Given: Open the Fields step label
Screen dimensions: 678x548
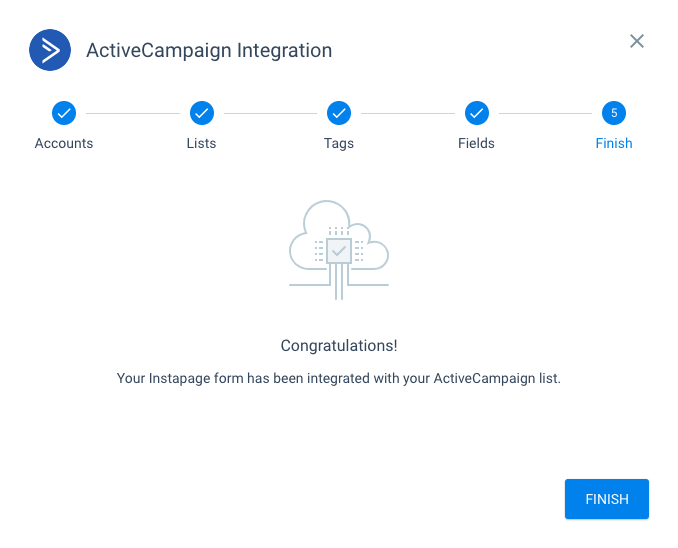Looking at the screenshot, I should tap(477, 143).
